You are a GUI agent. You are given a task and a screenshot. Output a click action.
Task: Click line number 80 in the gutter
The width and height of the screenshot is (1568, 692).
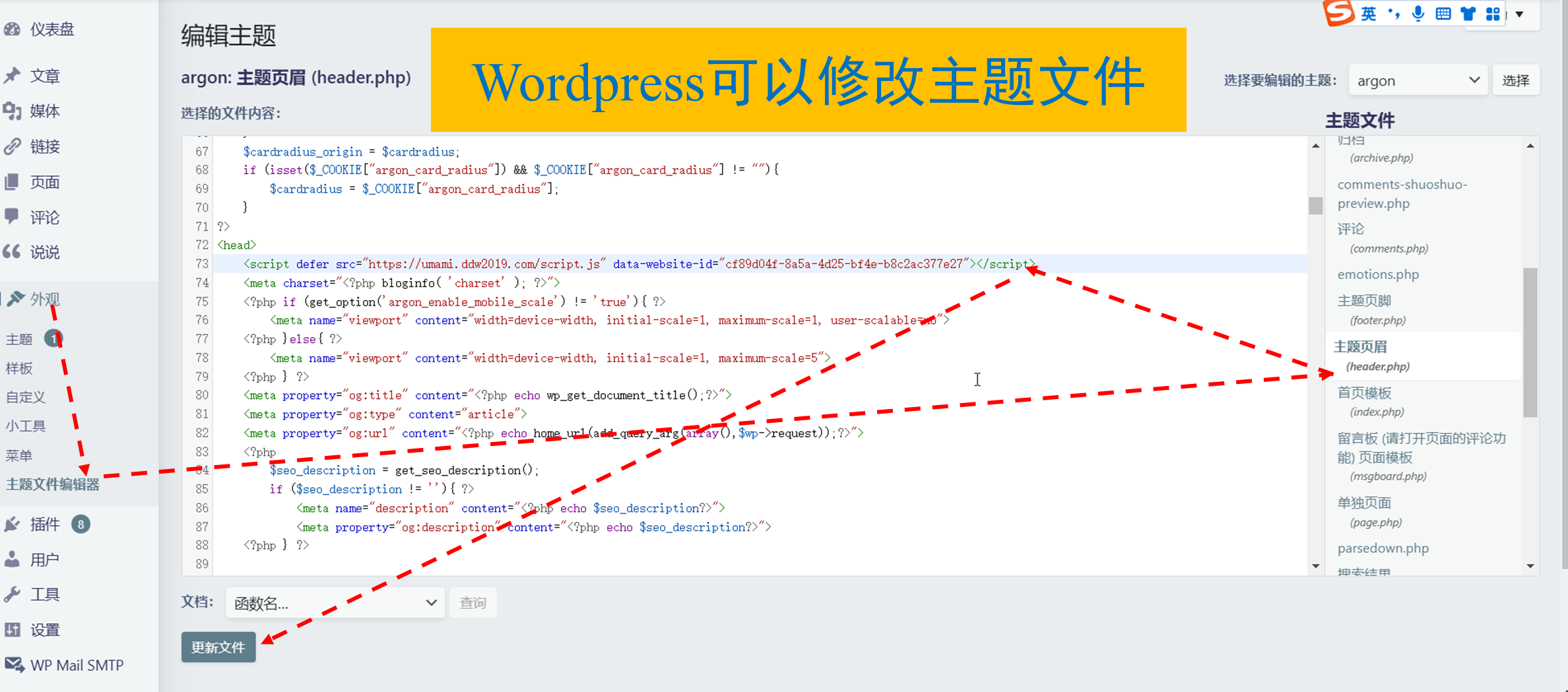click(201, 395)
